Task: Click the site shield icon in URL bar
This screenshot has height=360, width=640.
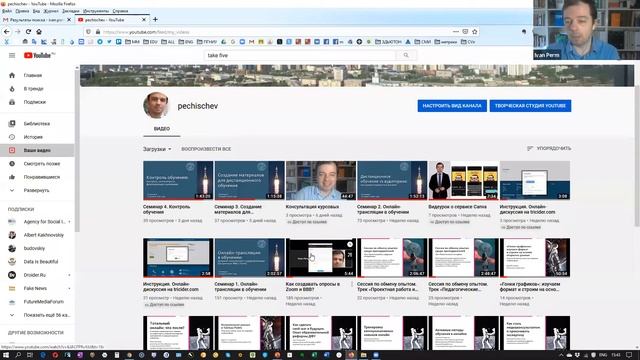Action: [88, 31]
